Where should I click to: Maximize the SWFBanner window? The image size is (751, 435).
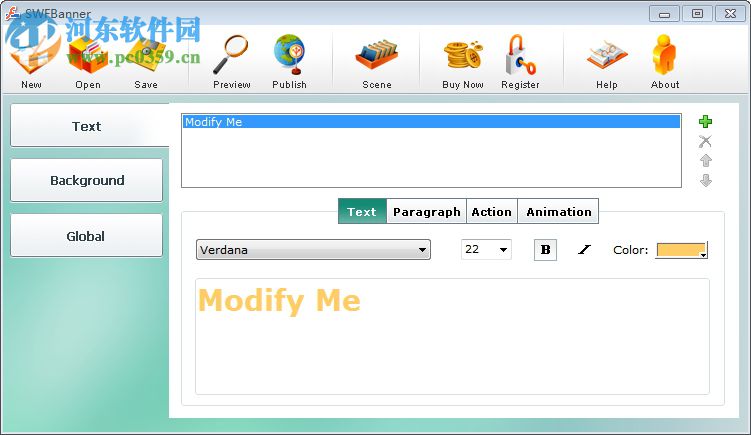(x=697, y=13)
